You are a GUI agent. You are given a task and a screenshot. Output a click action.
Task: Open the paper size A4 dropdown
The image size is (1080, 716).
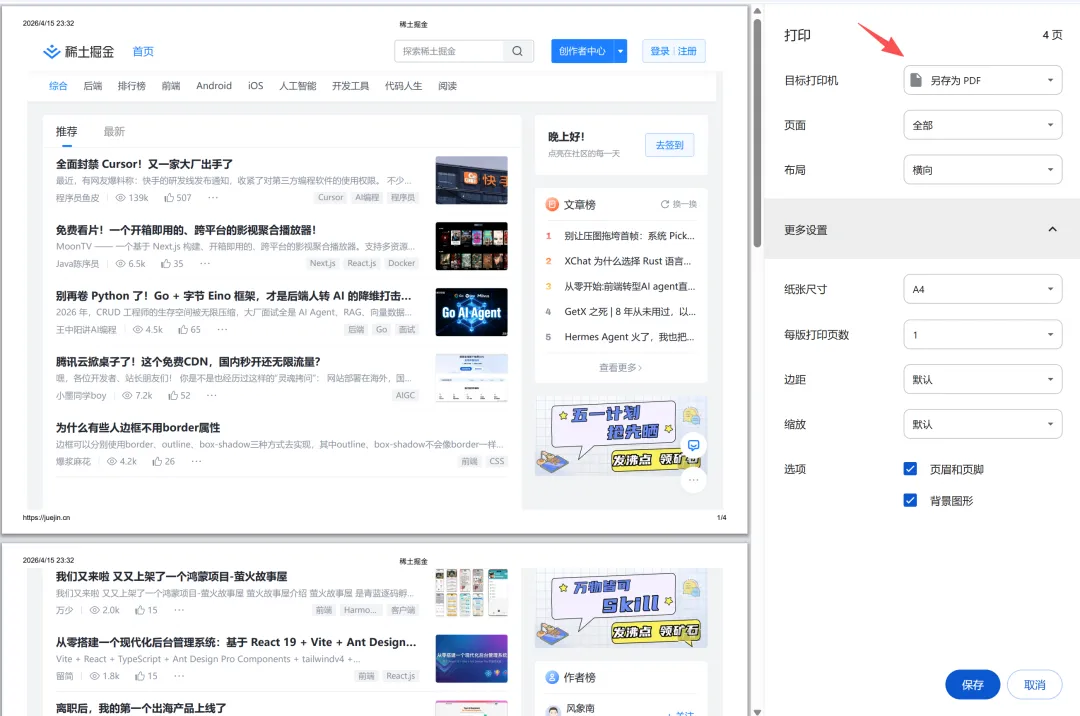[x=982, y=289]
